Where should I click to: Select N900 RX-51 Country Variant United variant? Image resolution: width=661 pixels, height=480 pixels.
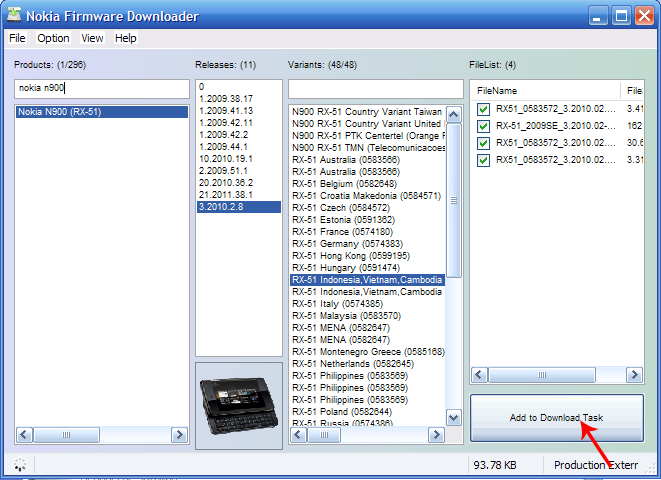367,124
